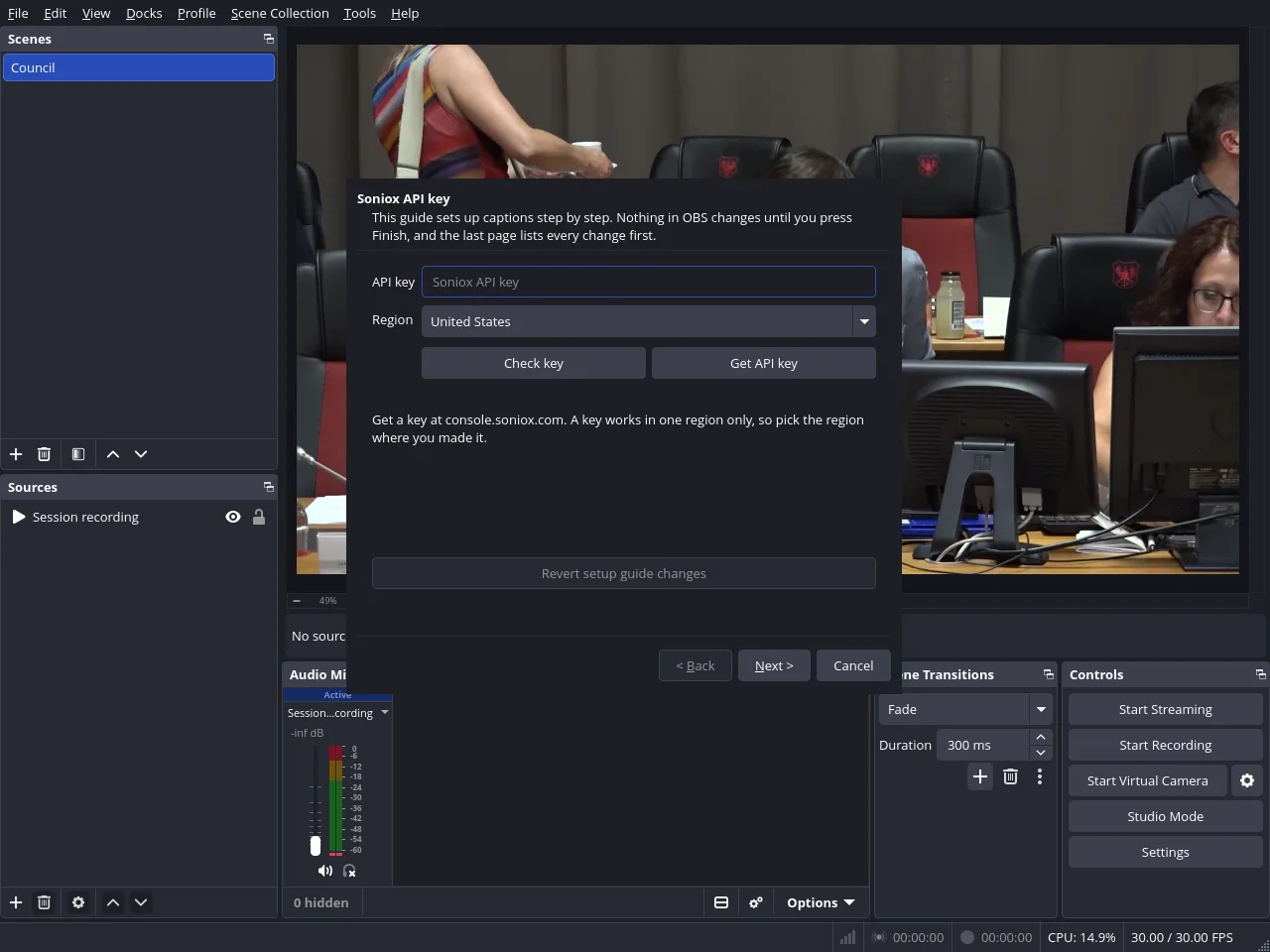Move source down in Sources list

(141, 902)
